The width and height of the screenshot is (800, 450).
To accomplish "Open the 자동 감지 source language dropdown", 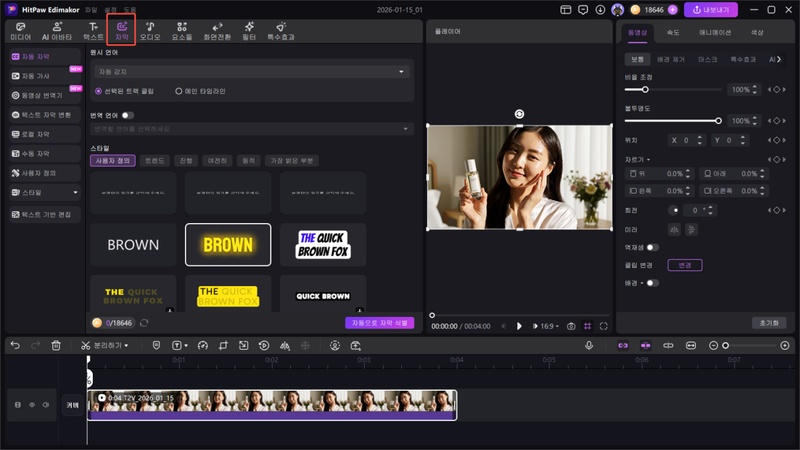I will (252, 72).
